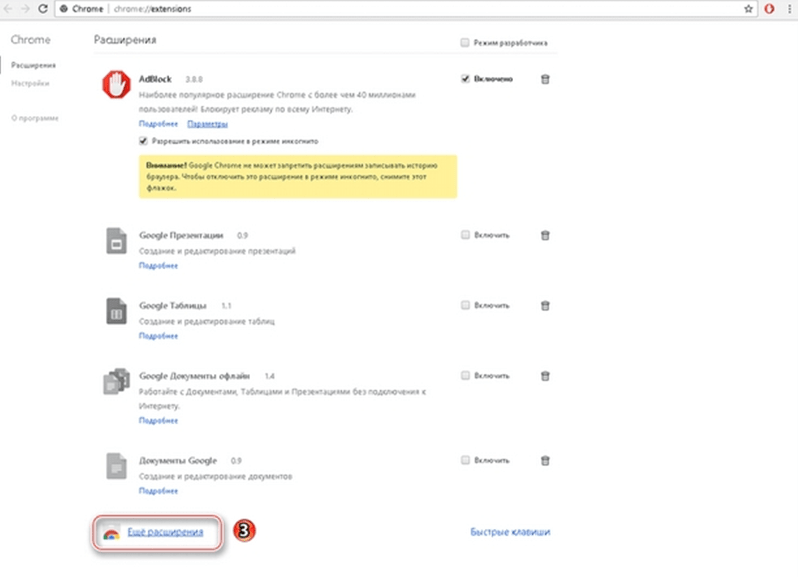Delete Документы Google using its trash icon
Screen dimensions: 798x577
coord(544,460)
